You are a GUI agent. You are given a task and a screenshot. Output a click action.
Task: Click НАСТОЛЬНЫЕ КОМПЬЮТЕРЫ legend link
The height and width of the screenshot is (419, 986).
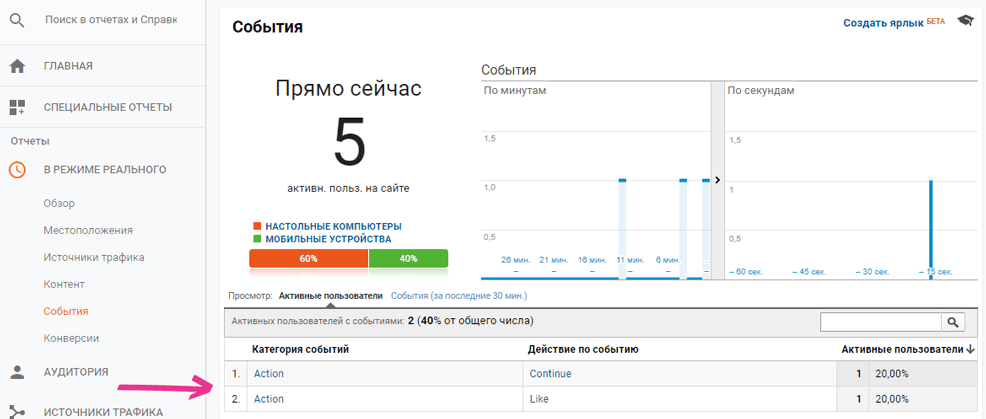[x=333, y=226]
